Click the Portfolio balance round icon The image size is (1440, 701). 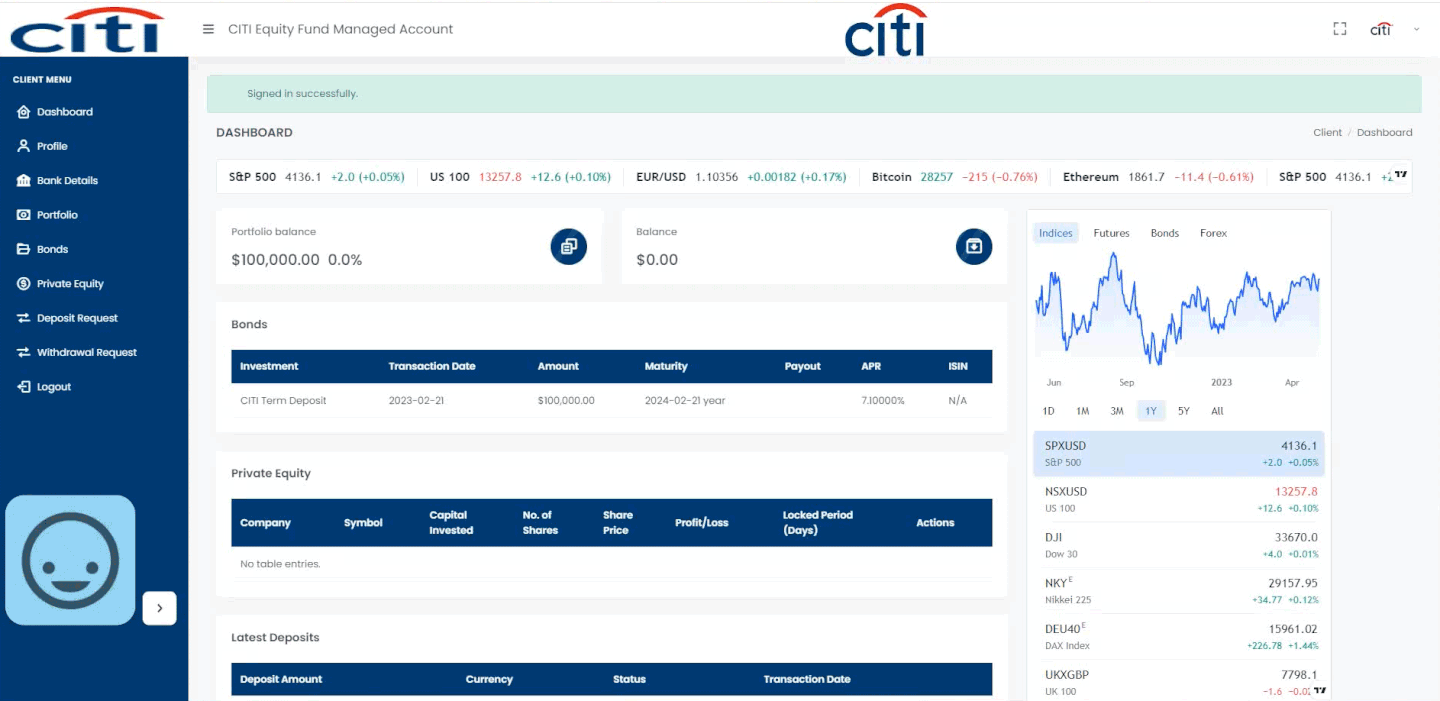click(569, 246)
